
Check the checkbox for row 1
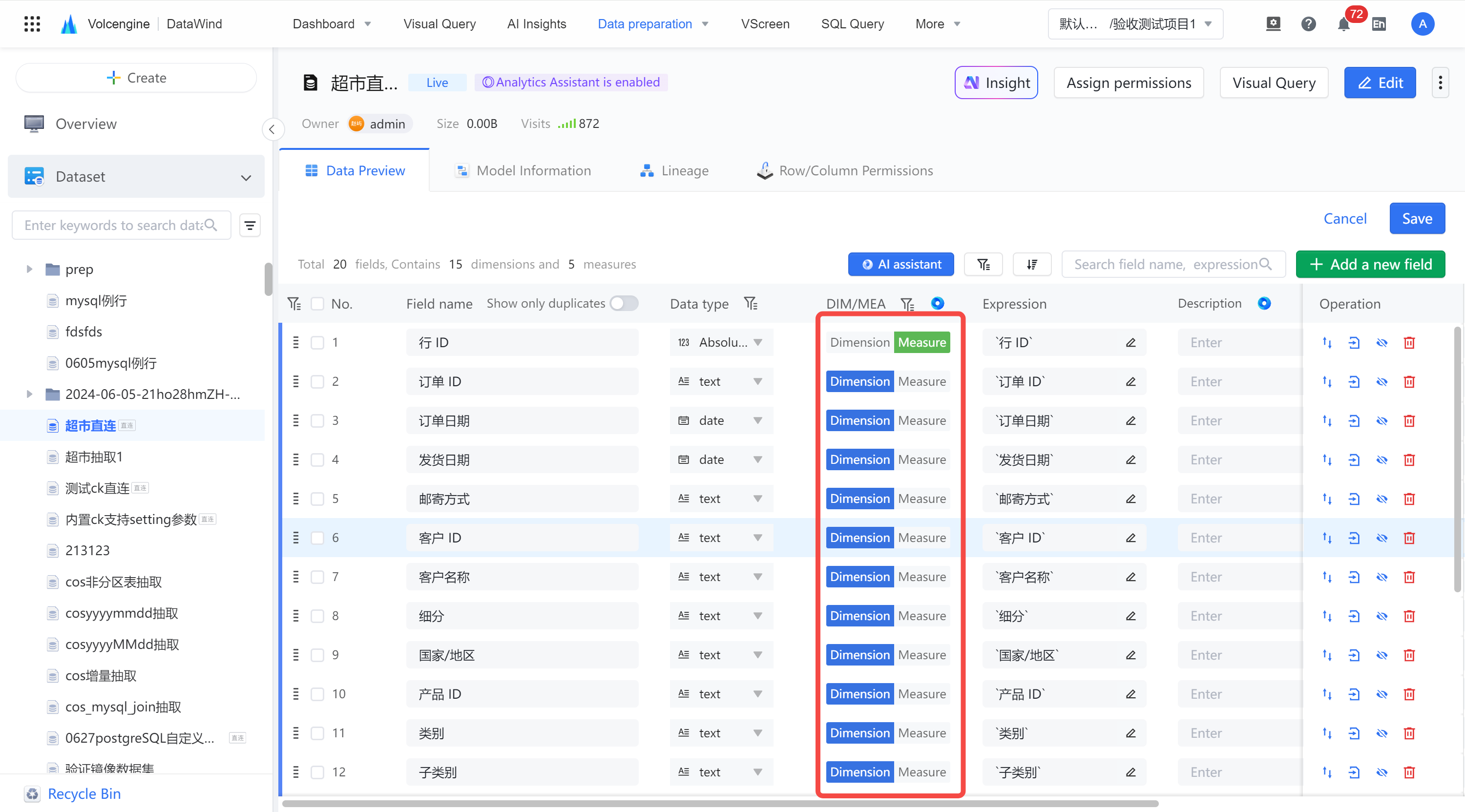[317, 342]
